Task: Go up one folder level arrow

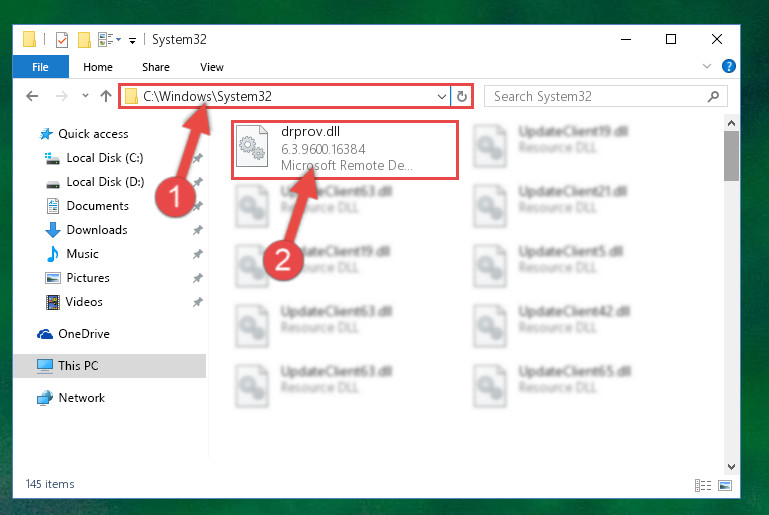Action: 106,96
